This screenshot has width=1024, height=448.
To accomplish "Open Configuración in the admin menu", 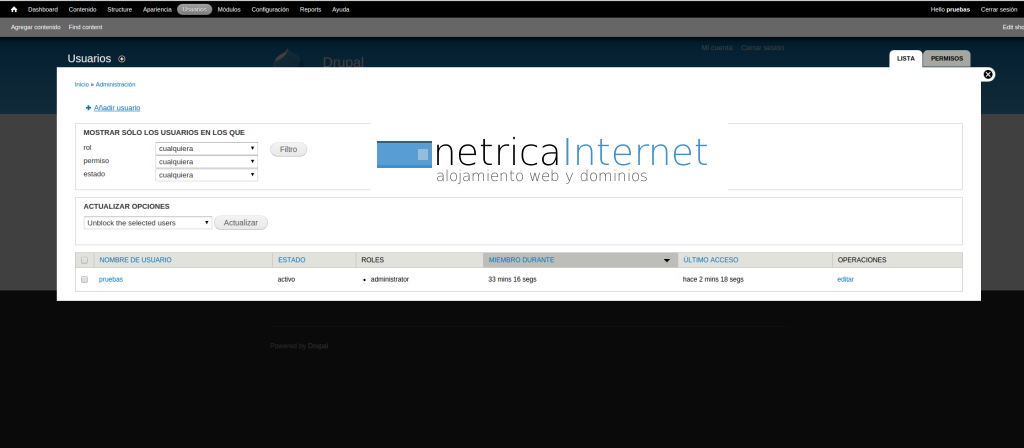I will coord(270,10).
